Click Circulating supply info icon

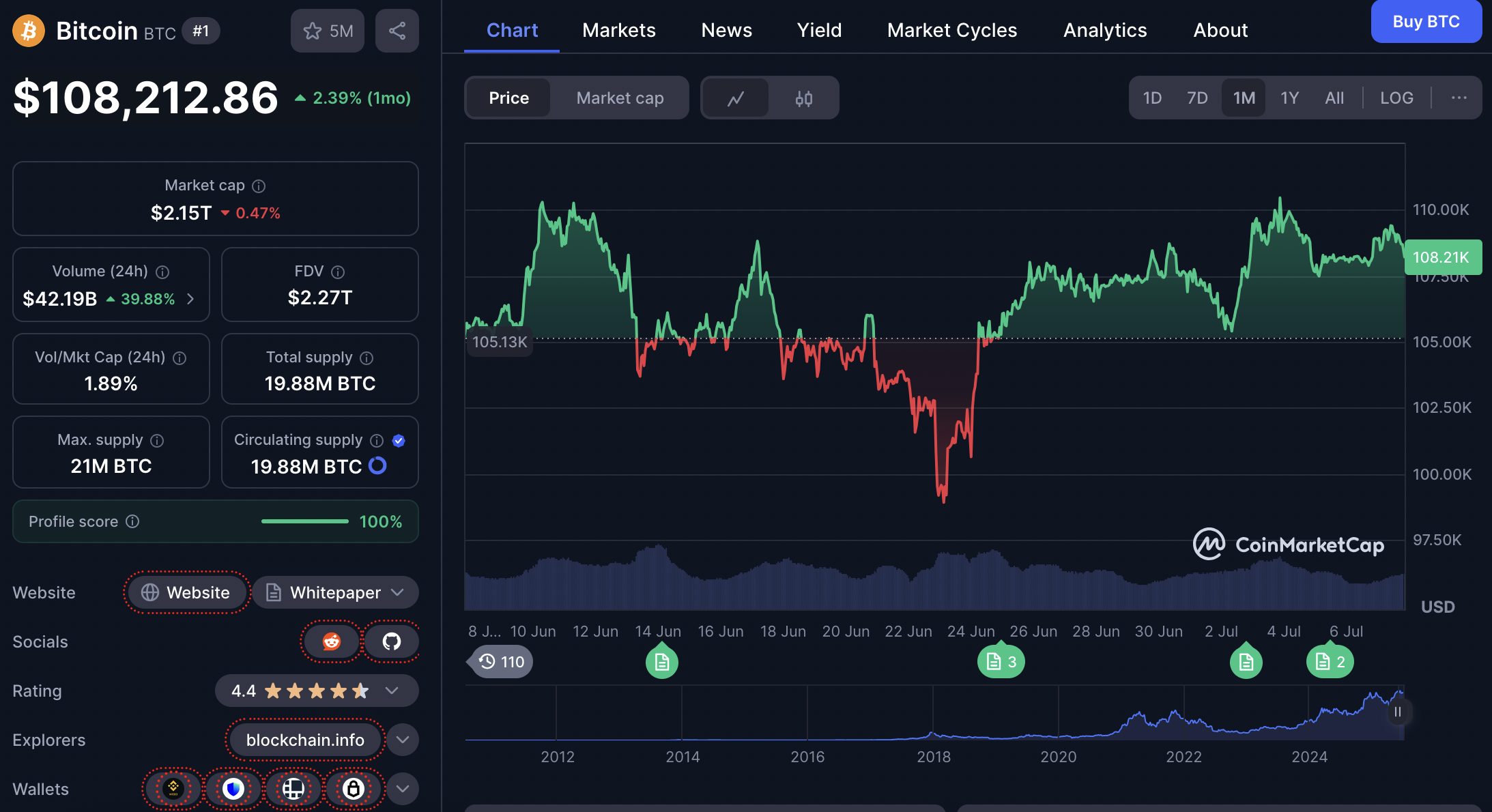377,440
